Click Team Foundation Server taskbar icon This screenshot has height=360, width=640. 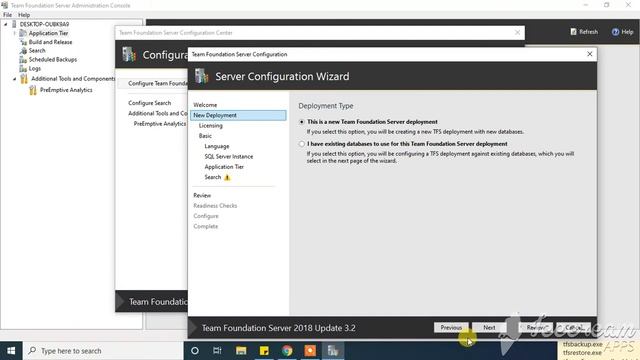click(333, 351)
